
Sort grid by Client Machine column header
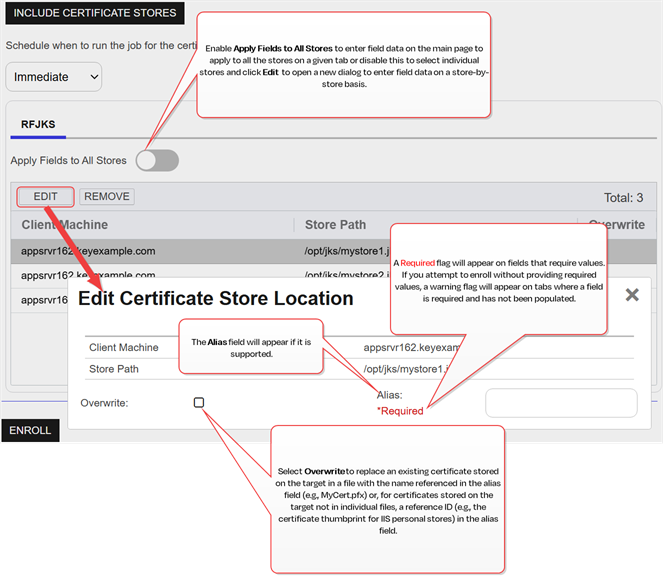coord(65,225)
